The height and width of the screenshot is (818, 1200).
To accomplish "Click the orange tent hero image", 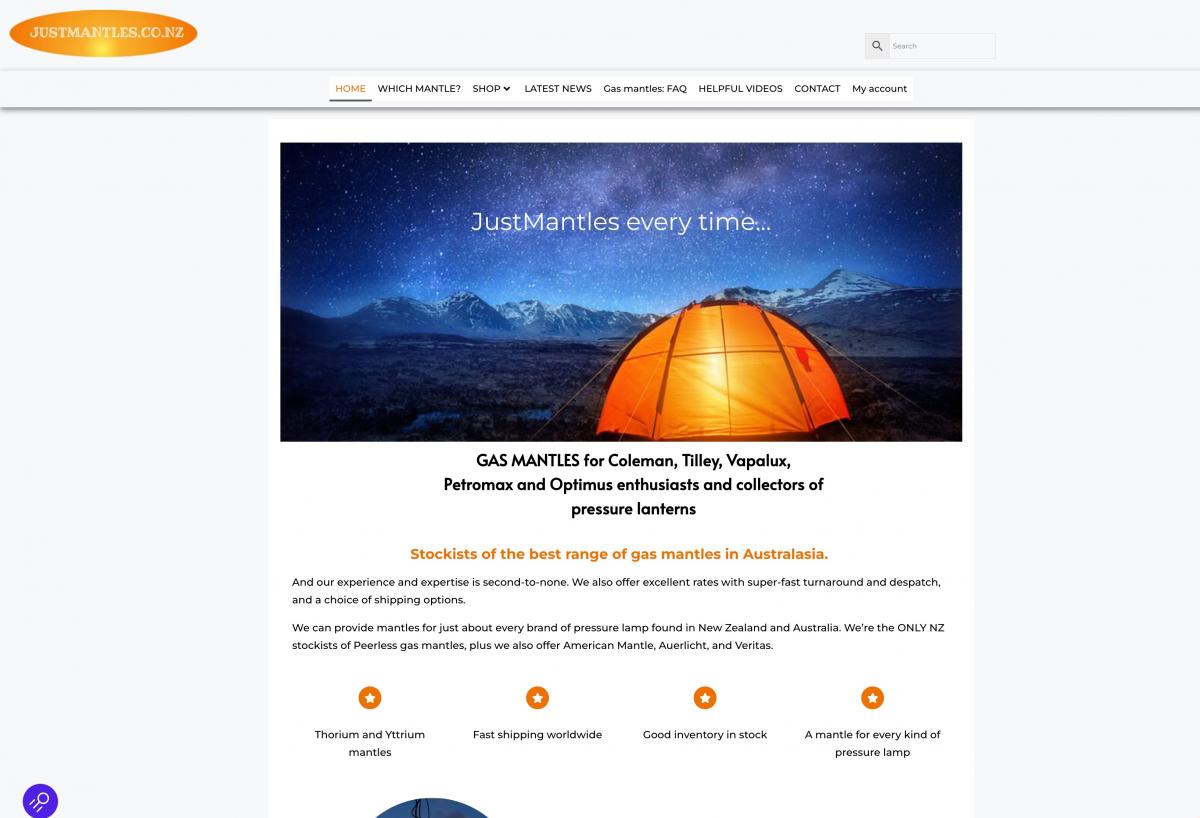I will click(x=621, y=292).
